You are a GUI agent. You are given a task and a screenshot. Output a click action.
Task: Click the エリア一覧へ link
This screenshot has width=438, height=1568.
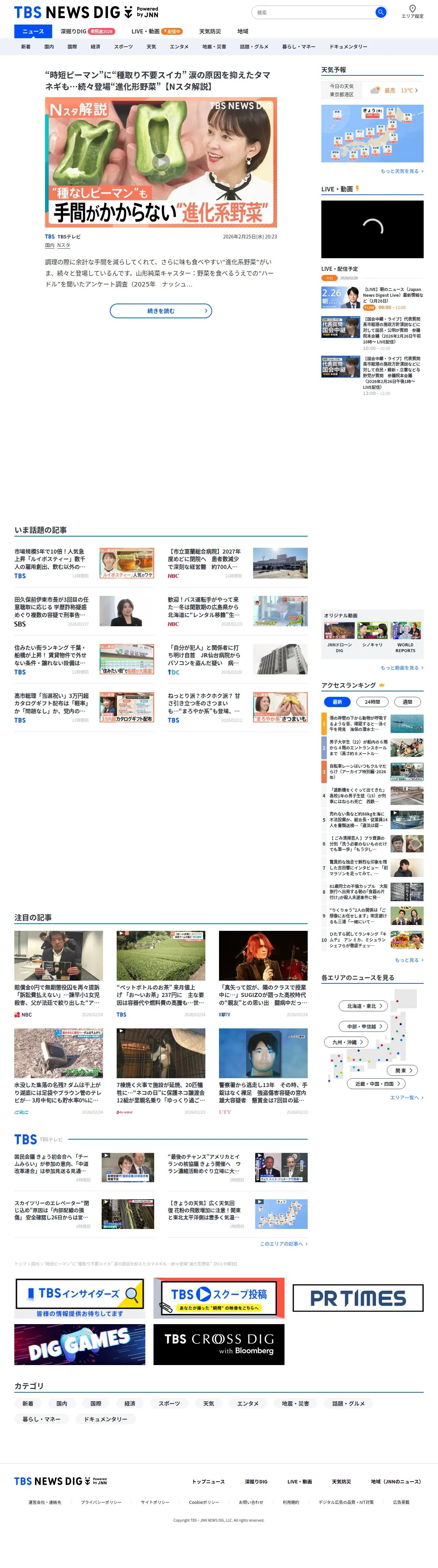[x=407, y=1098]
